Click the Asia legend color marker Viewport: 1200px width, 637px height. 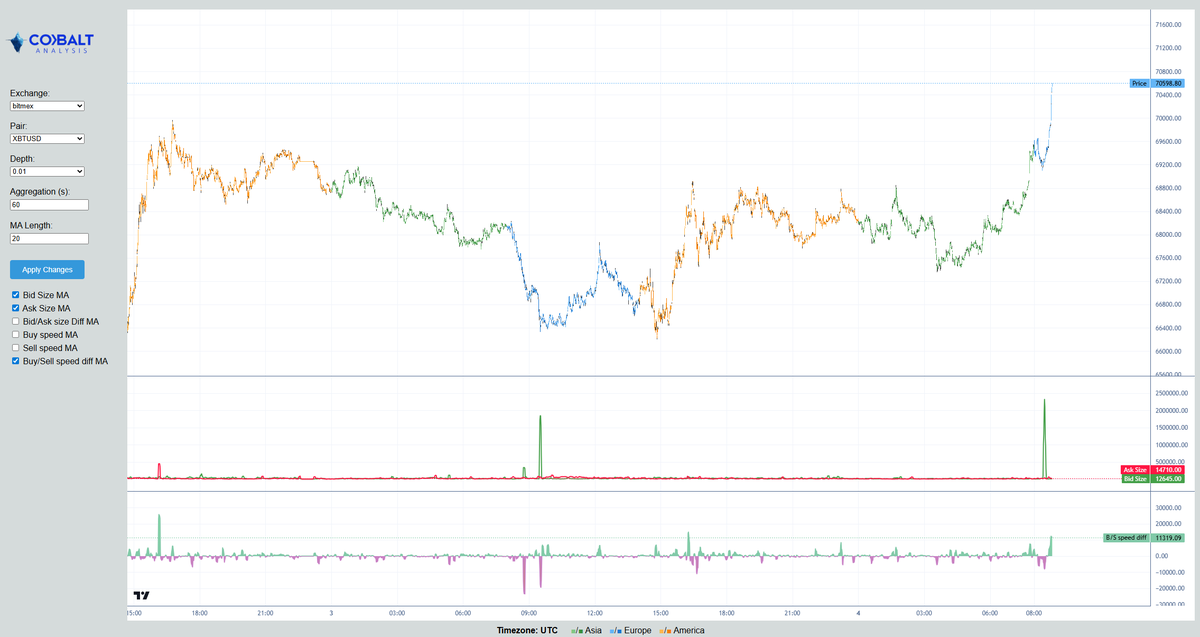576,631
